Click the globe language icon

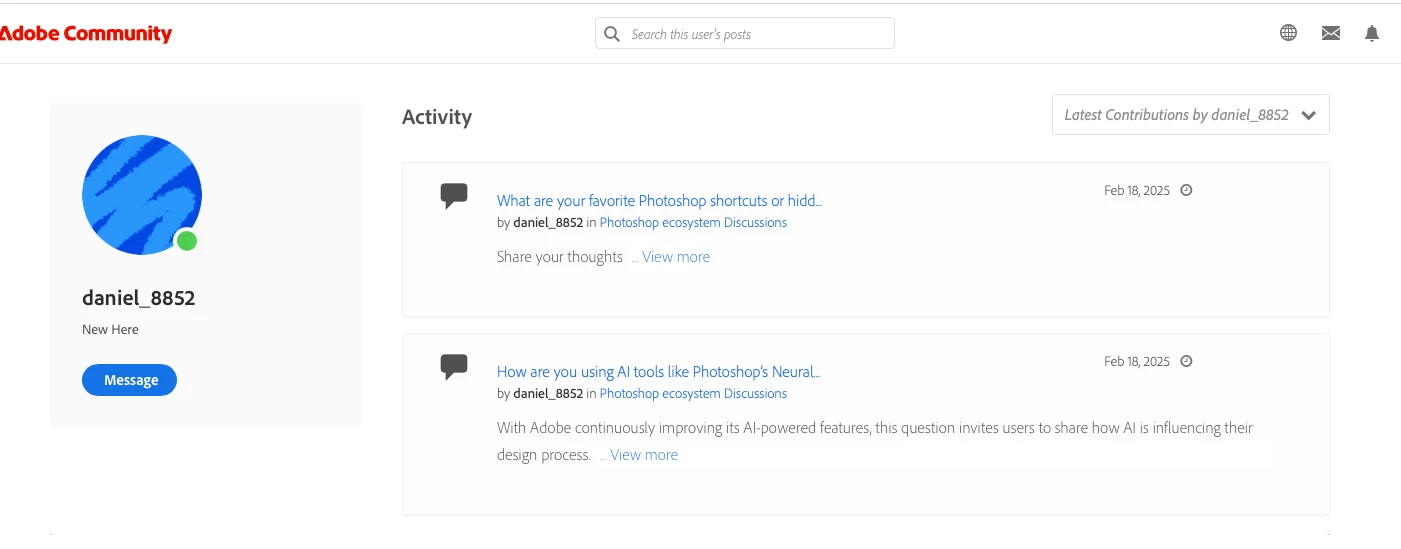click(1288, 33)
